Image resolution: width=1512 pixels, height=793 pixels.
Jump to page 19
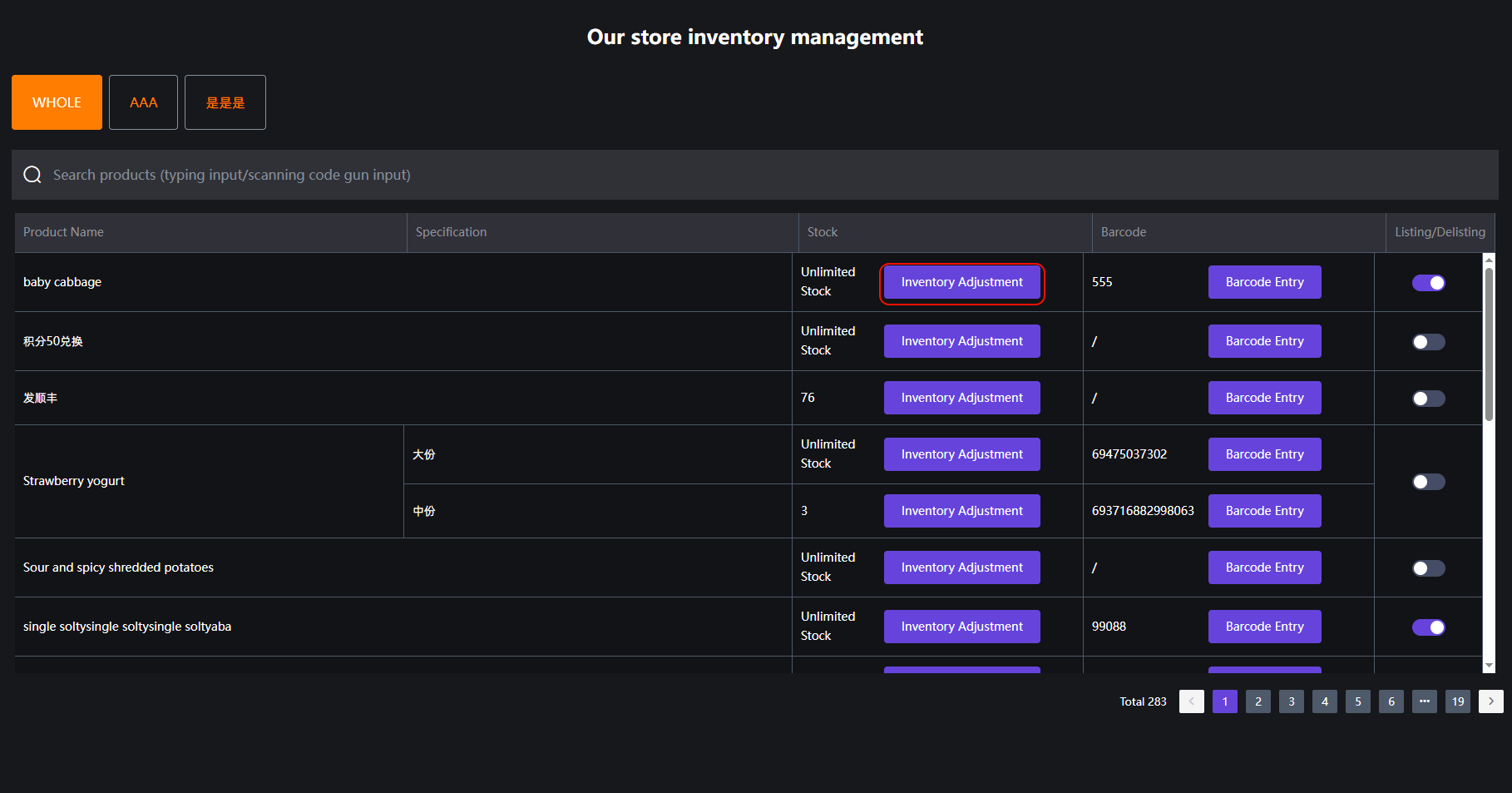[1457, 701]
